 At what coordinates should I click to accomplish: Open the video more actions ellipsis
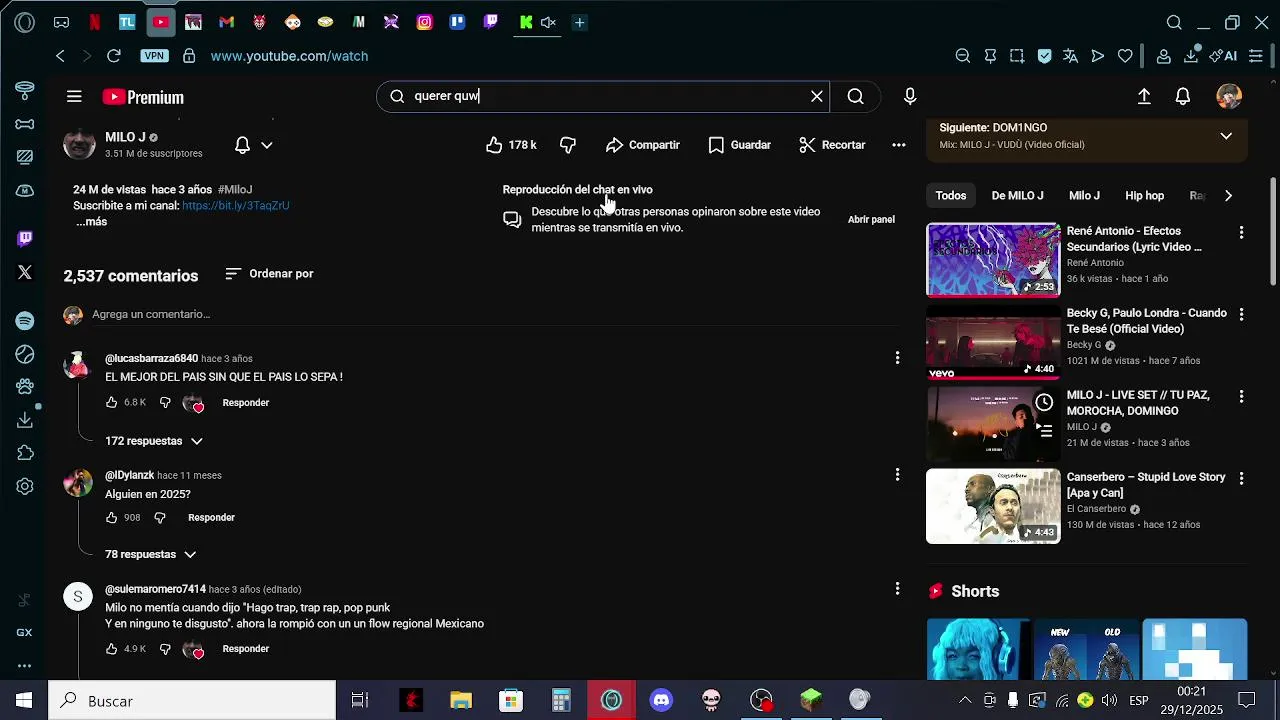(899, 145)
